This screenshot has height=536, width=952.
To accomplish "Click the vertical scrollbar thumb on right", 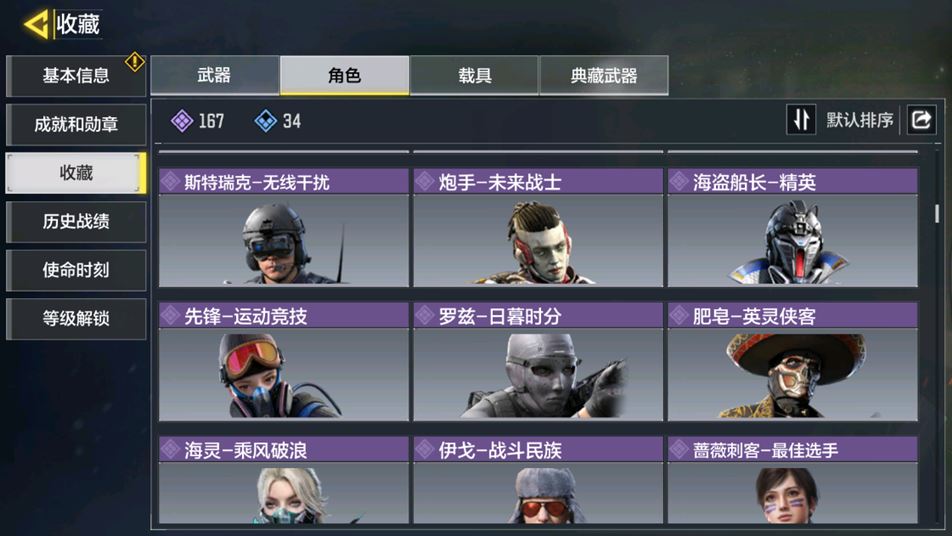I will pyautogui.click(x=937, y=213).
